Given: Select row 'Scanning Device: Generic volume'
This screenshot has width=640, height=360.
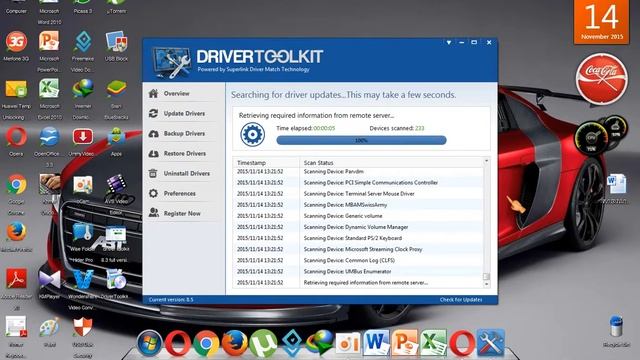Looking at the screenshot, I should point(358,216).
